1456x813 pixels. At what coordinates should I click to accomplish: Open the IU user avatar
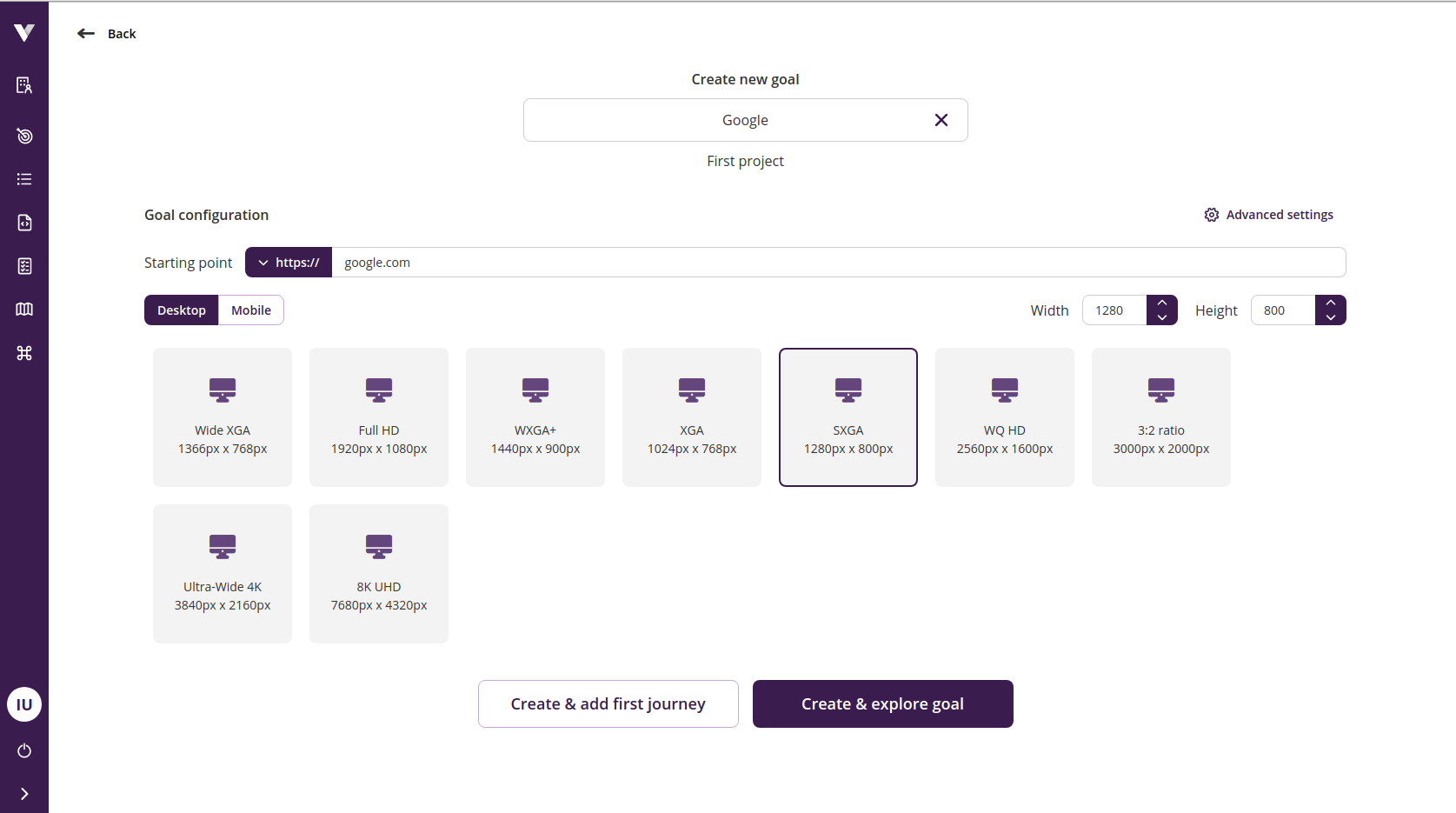coord(24,704)
